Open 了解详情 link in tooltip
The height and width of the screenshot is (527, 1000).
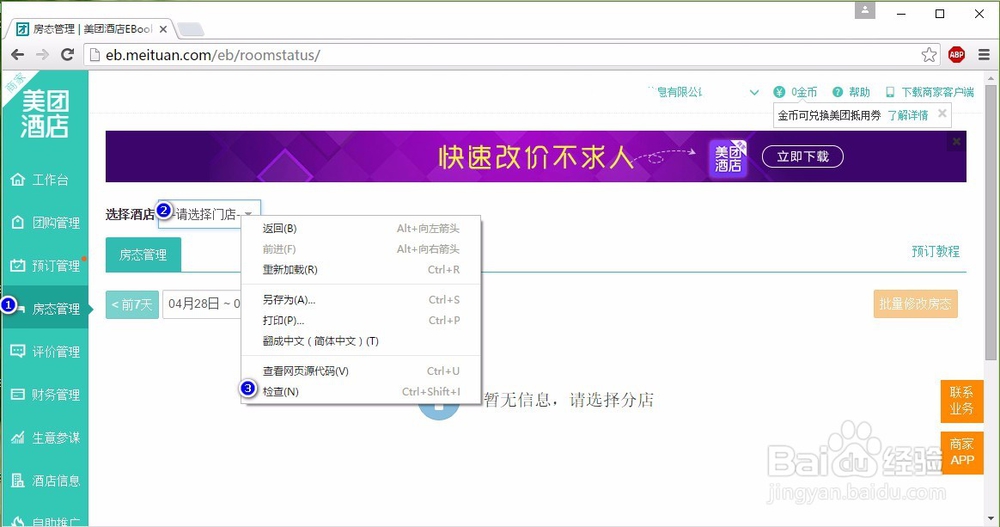pyautogui.click(x=908, y=115)
